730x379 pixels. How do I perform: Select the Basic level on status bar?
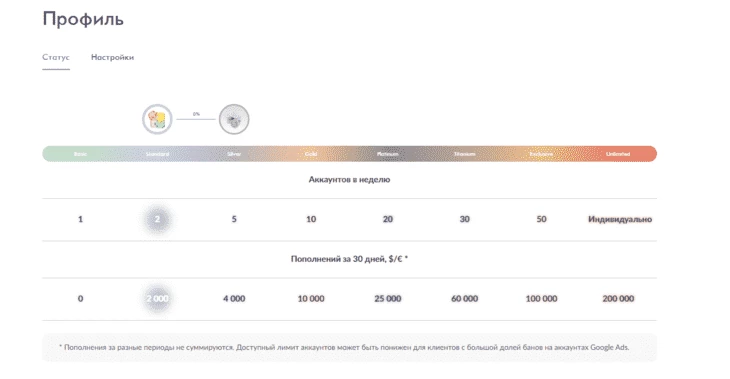coord(81,154)
